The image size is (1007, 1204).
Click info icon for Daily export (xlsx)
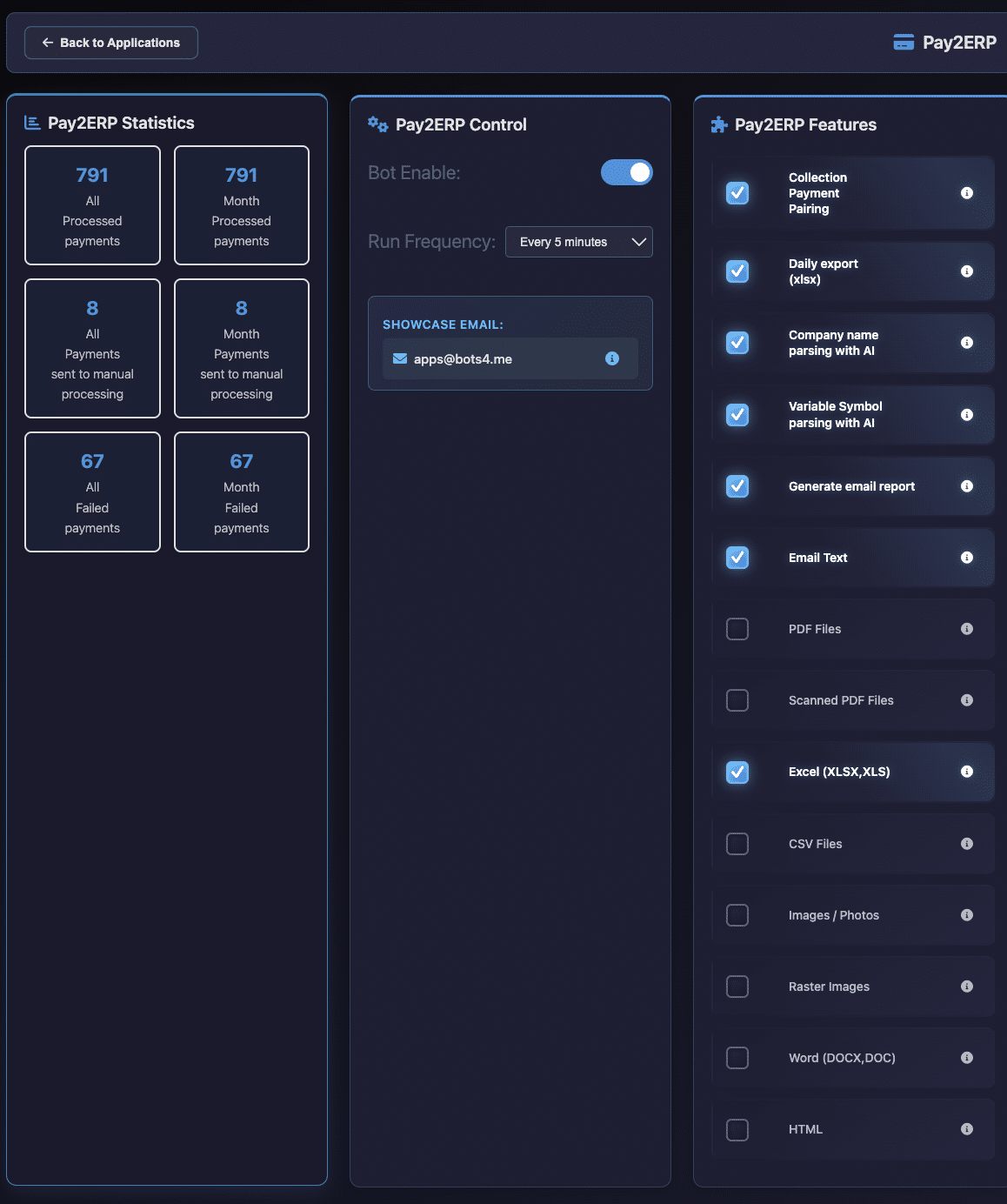pos(966,271)
